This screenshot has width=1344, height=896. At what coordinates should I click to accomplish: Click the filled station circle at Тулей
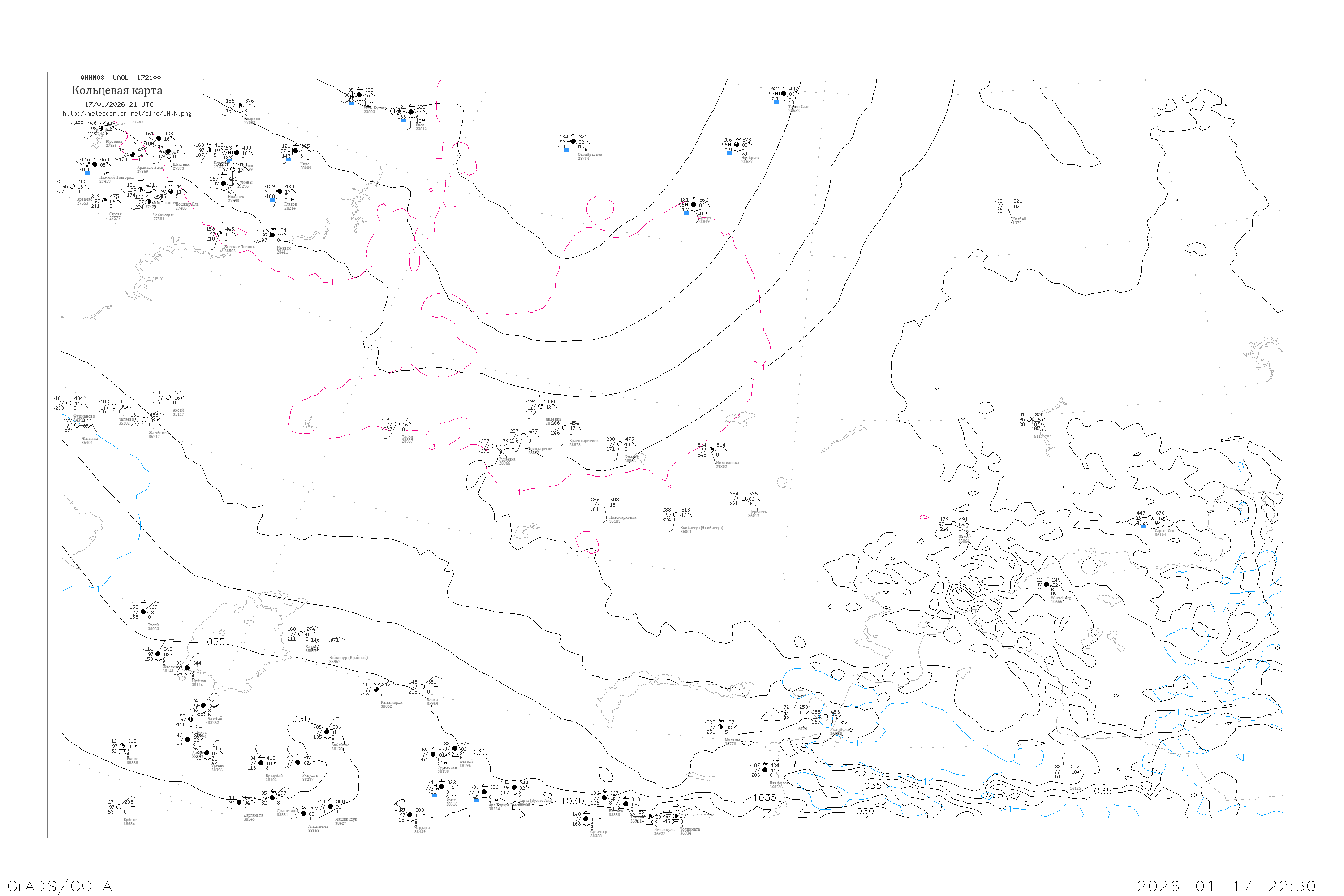pos(143,612)
